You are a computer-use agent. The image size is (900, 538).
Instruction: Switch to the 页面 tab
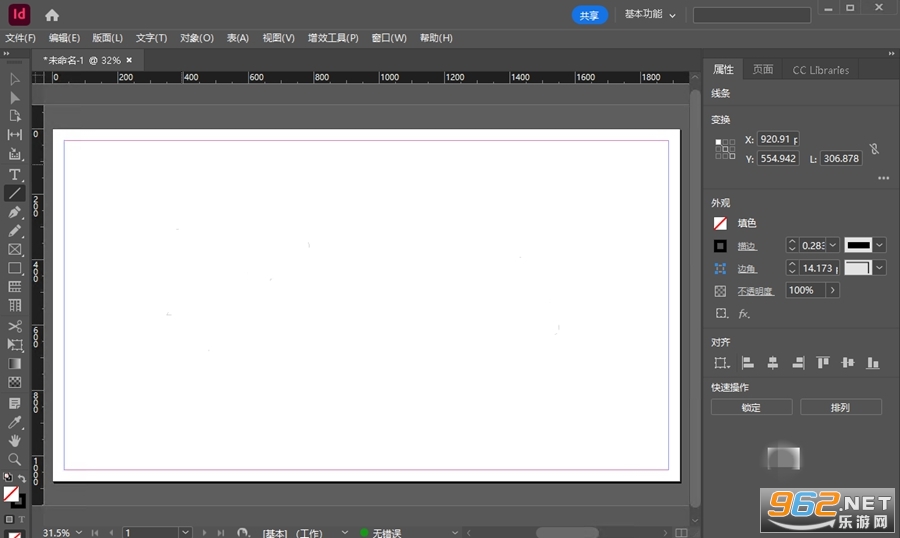(763, 69)
